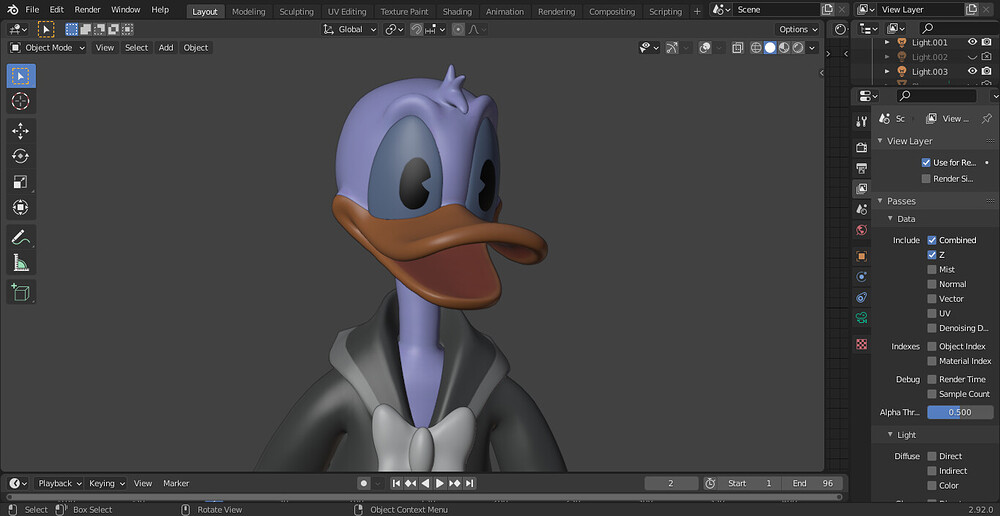Switch to the UV Editing workspace tab
This screenshot has width=1000, height=516.
pos(347,11)
